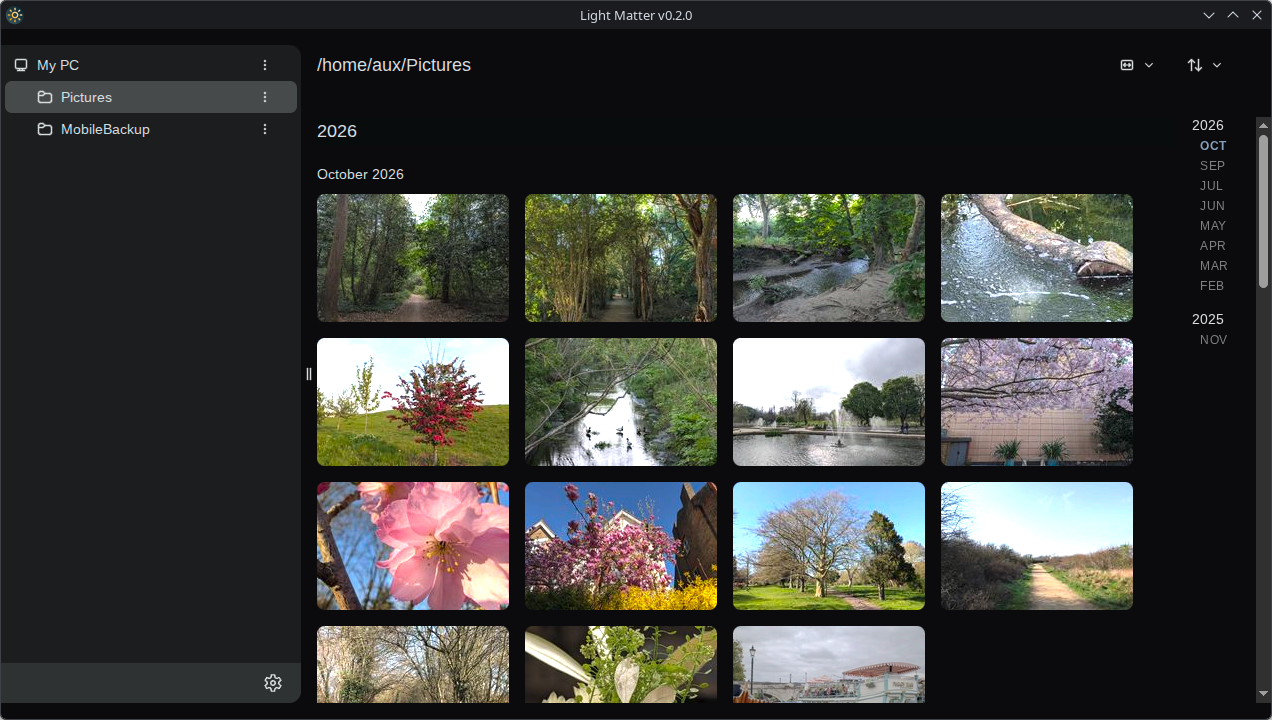Click the /home/aux/Pictures path heading

pyautogui.click(x=394, y=65)
